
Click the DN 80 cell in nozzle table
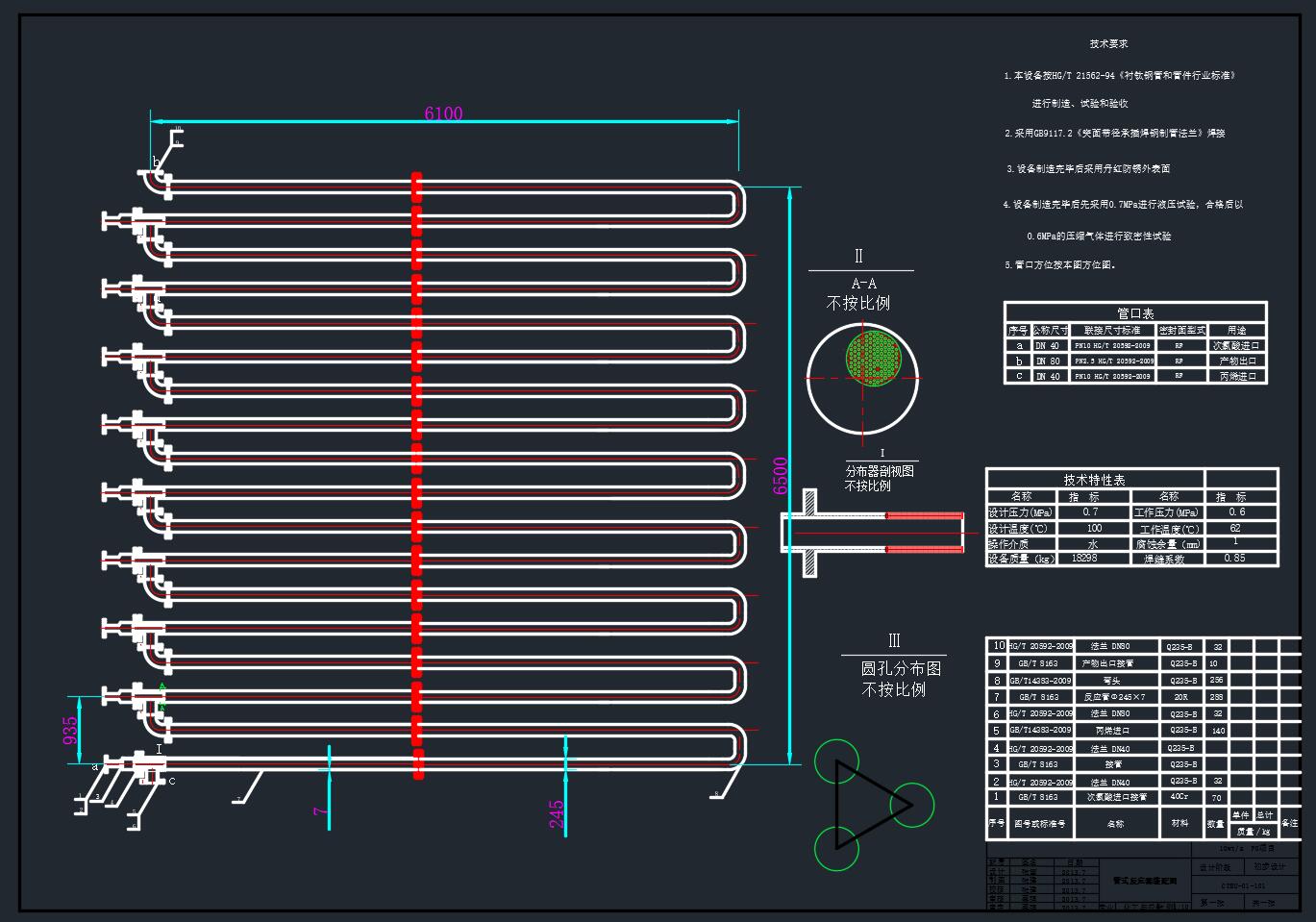coord(1047,361)
